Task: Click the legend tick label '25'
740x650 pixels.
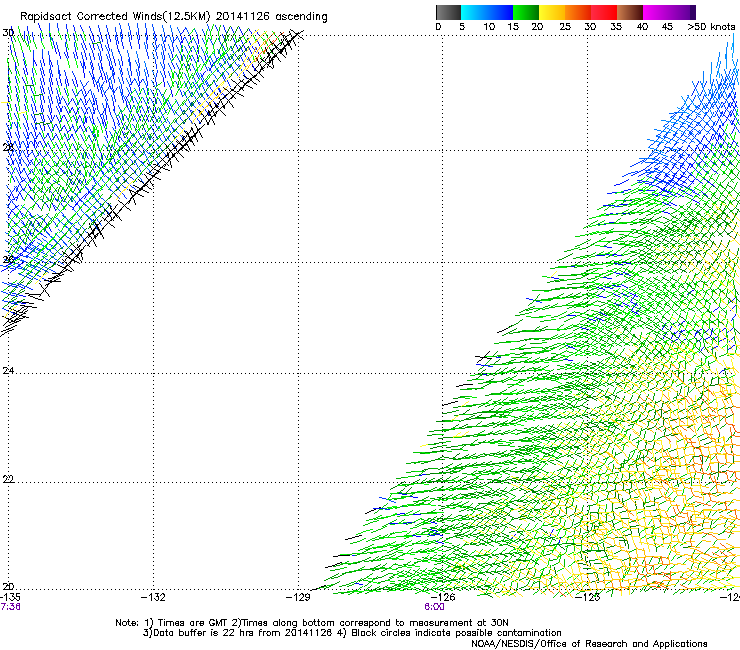Action: point(565,27)
